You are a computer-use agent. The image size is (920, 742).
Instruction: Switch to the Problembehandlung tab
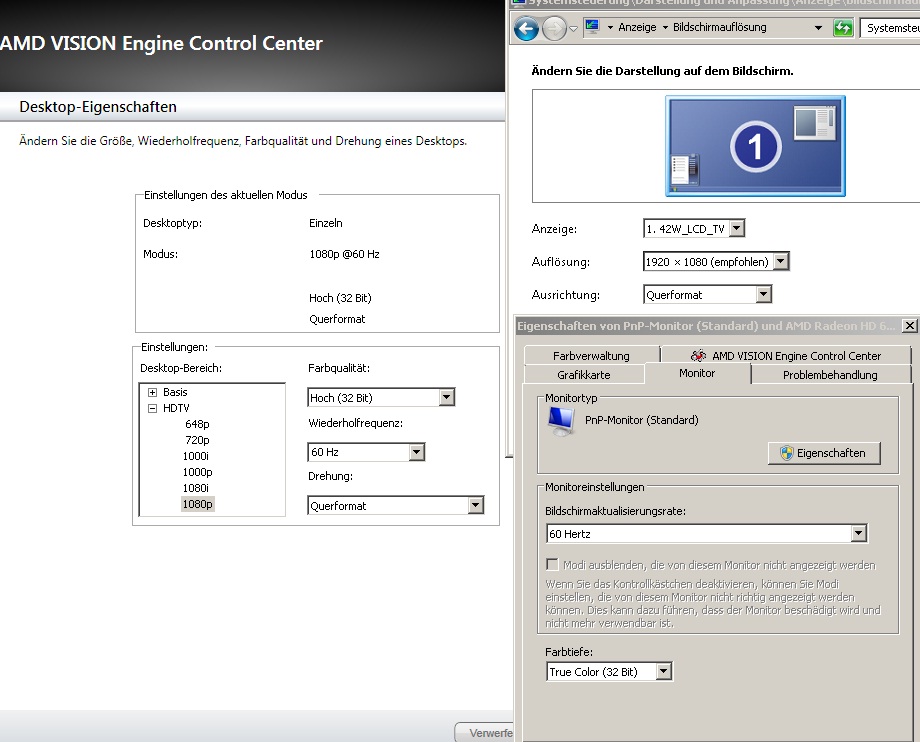pos(830,375)
